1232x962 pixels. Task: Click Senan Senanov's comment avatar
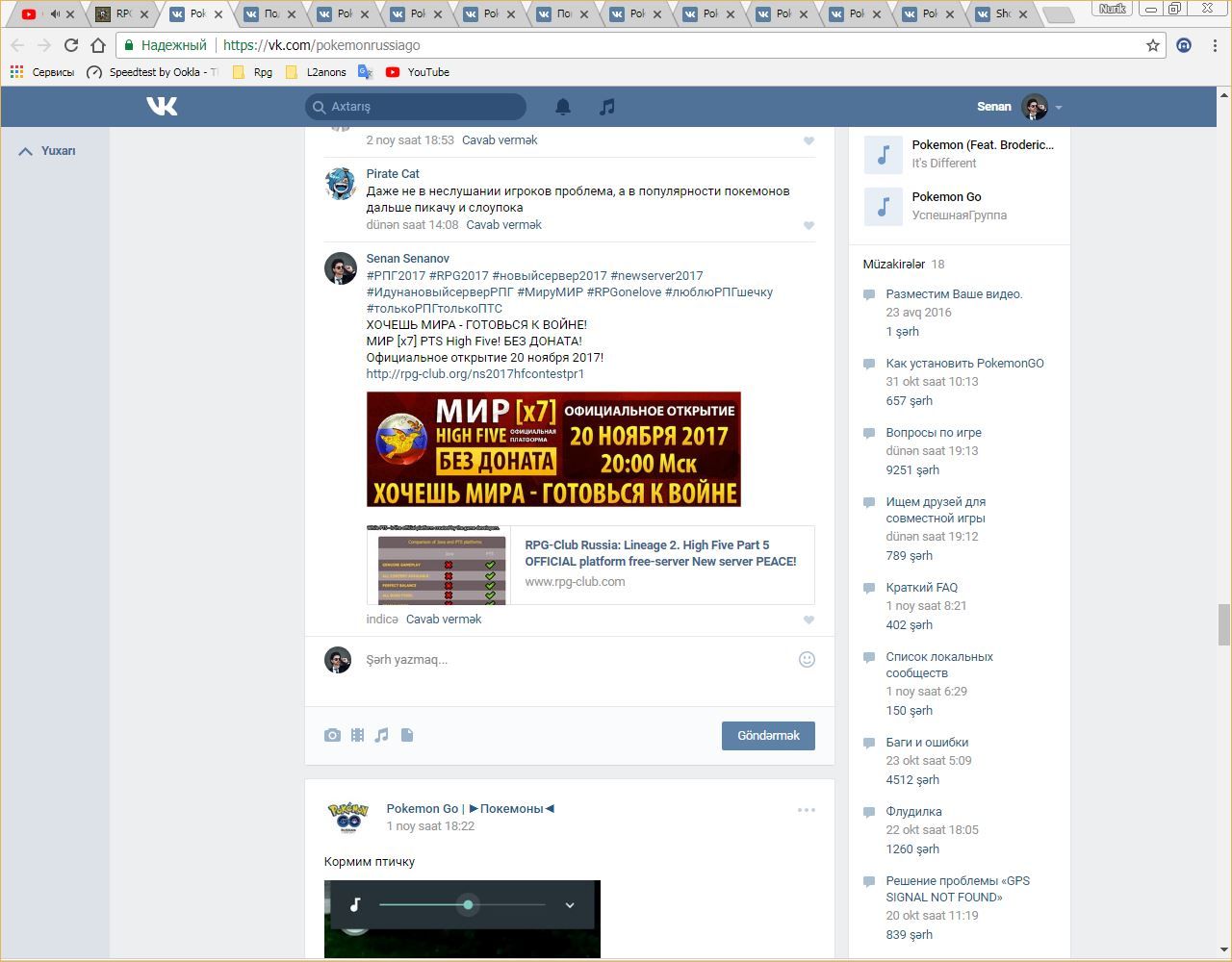(x=340, y=267)
